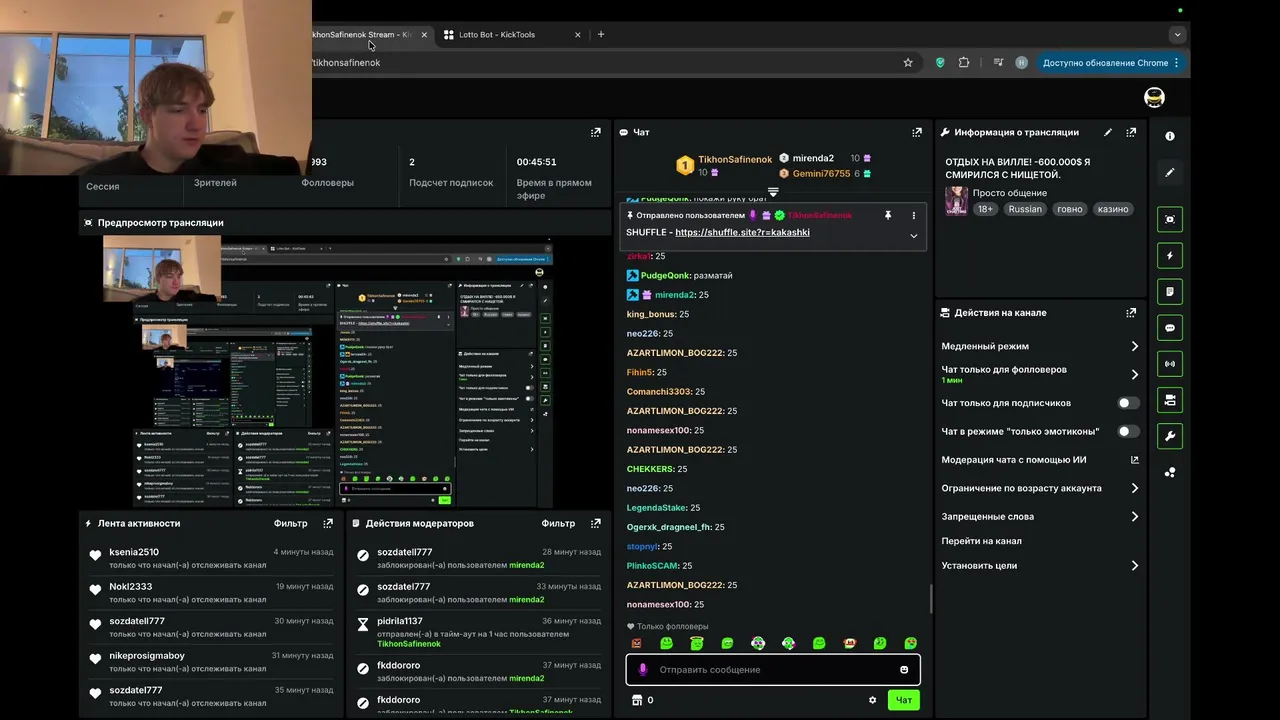Insert the first red emote in chat
The height and width of the screenshot is (720, 1280).
coord(636,643)
